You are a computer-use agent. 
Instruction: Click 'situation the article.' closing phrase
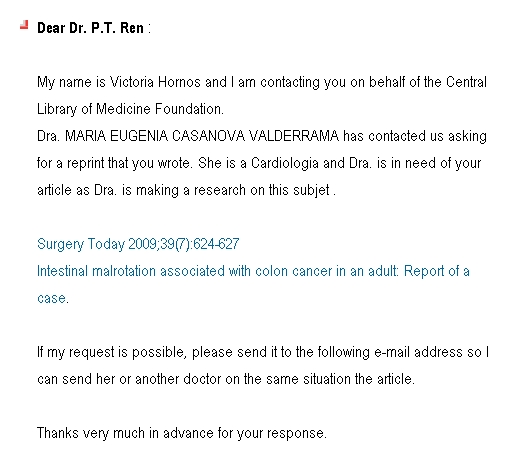359,379
